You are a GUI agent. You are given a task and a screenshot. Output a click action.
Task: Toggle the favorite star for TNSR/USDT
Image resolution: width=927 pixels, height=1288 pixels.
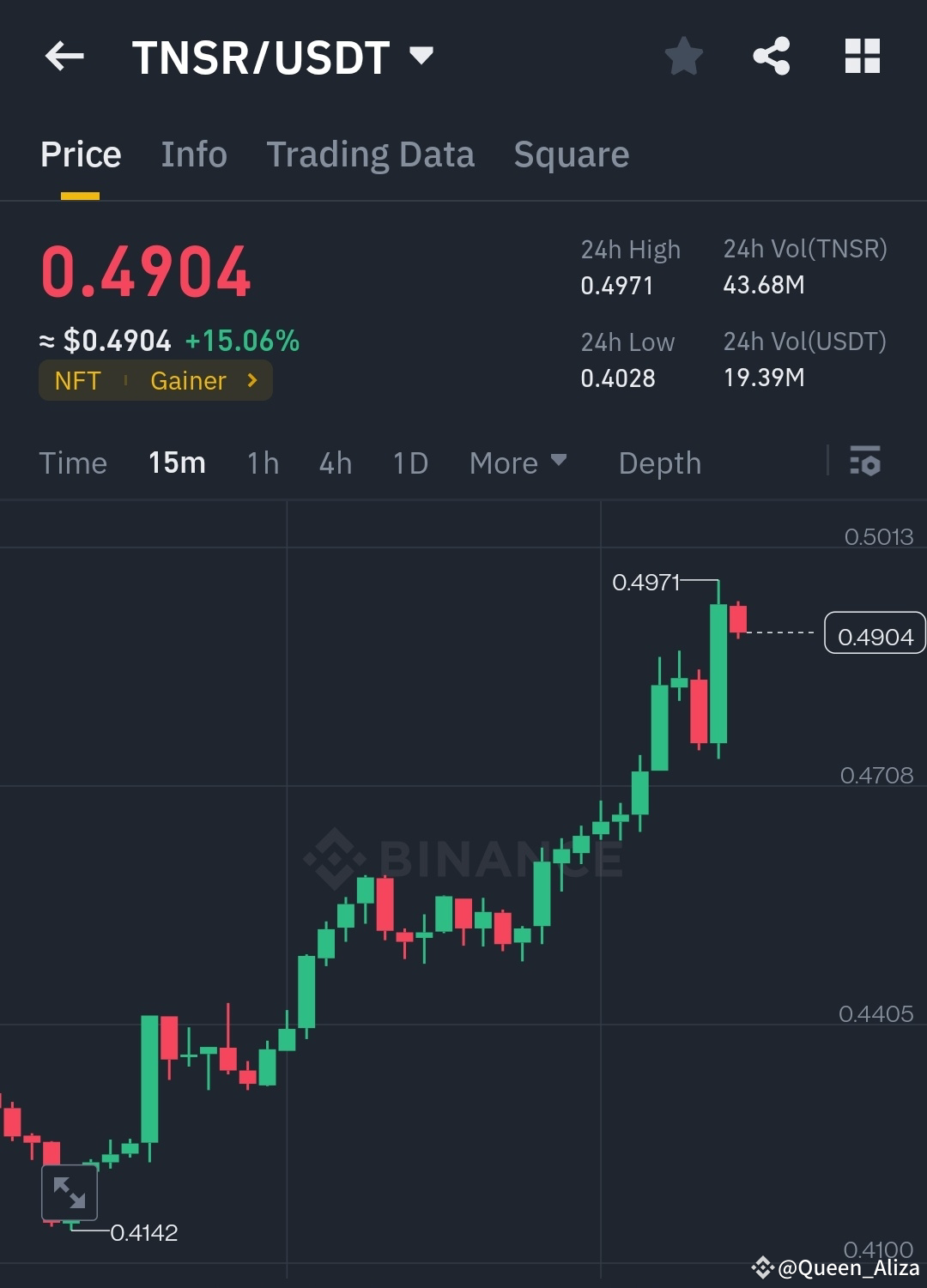click(x=683, y=56)
